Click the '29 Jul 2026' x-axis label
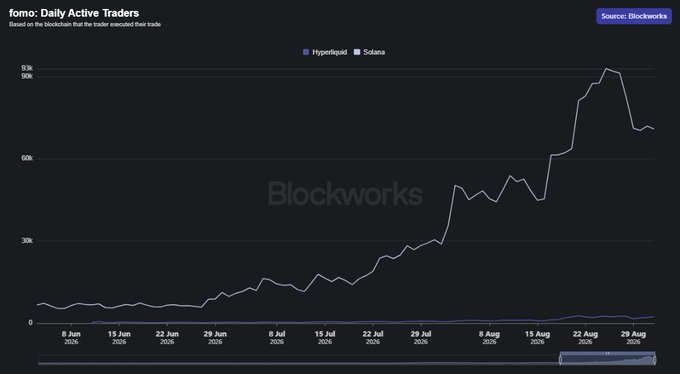Screen dimensions: 680x374 tap(421, 338)
